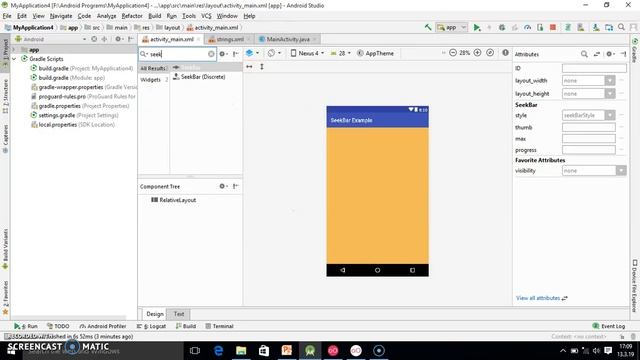Click expand horizontally arrow in design toolbar
640x360 pixels.
(x=249, y=67)
